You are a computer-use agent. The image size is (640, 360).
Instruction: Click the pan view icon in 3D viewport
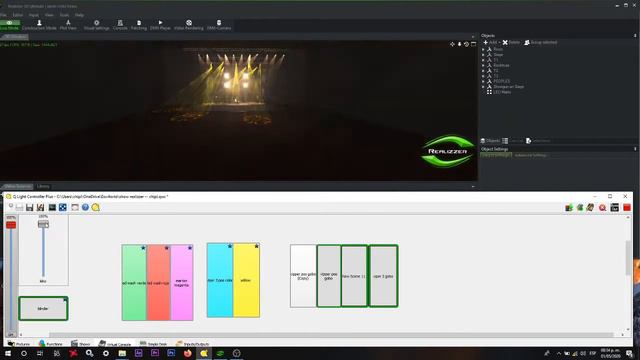pyautogui.click(x=452, y=44)
